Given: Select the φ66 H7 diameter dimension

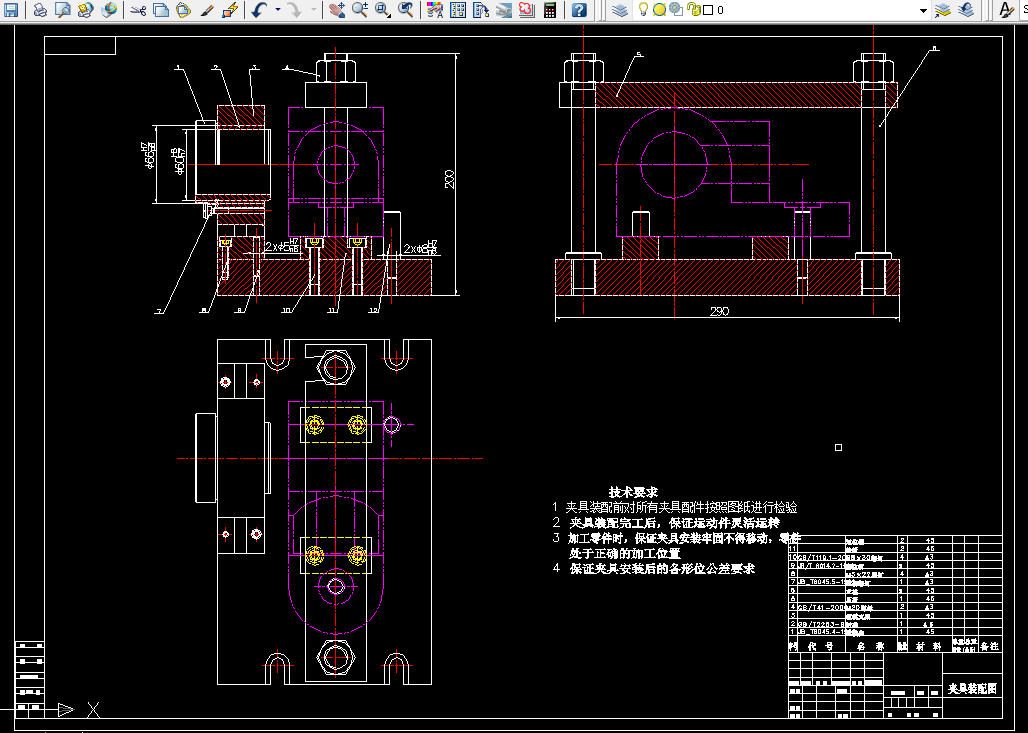Looking at the screenshot, I should 150,157.
